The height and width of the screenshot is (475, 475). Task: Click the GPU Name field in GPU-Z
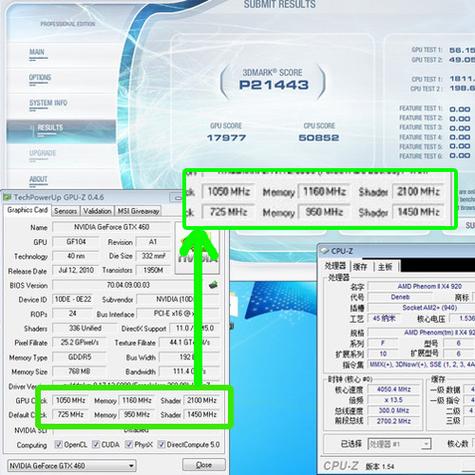(x=111, y=227)
